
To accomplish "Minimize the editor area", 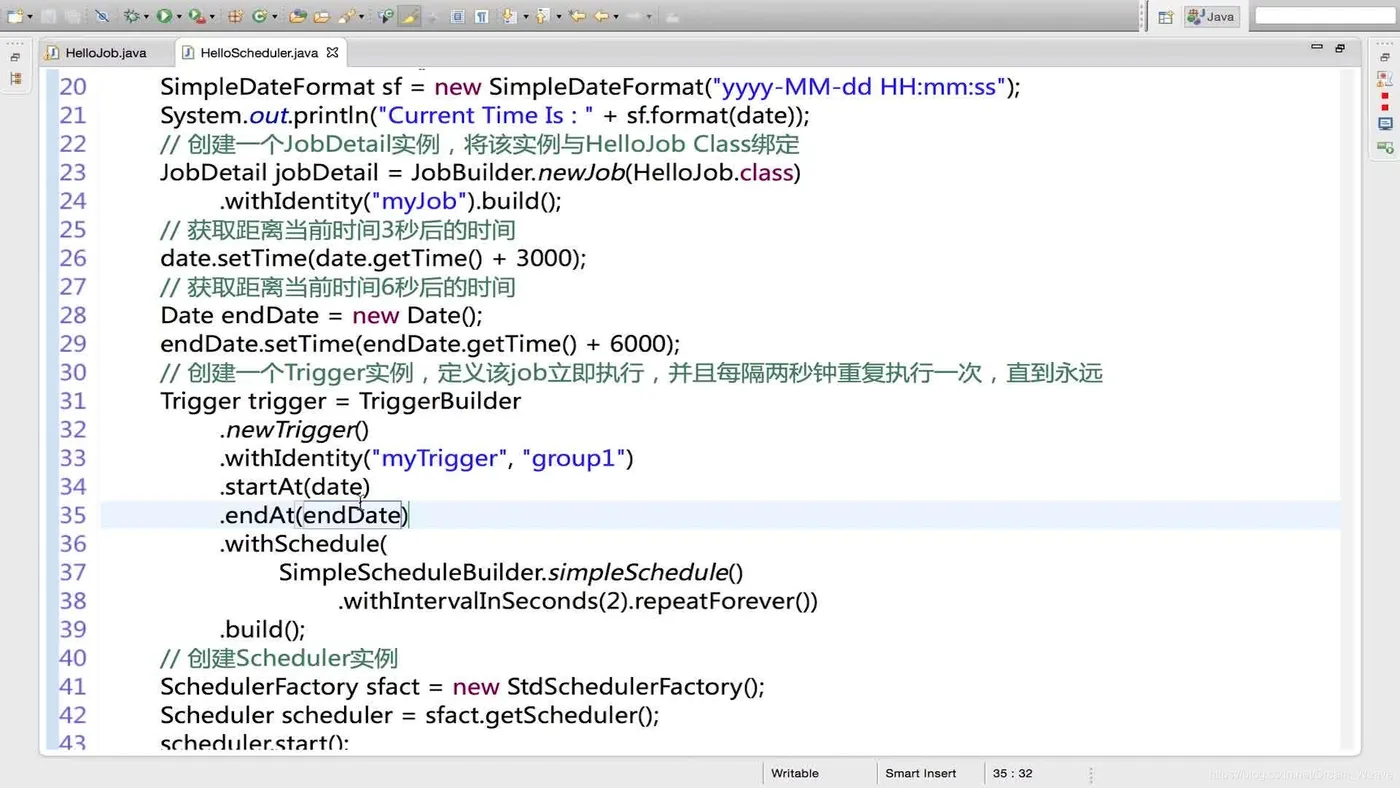I will click(1317, 47).
